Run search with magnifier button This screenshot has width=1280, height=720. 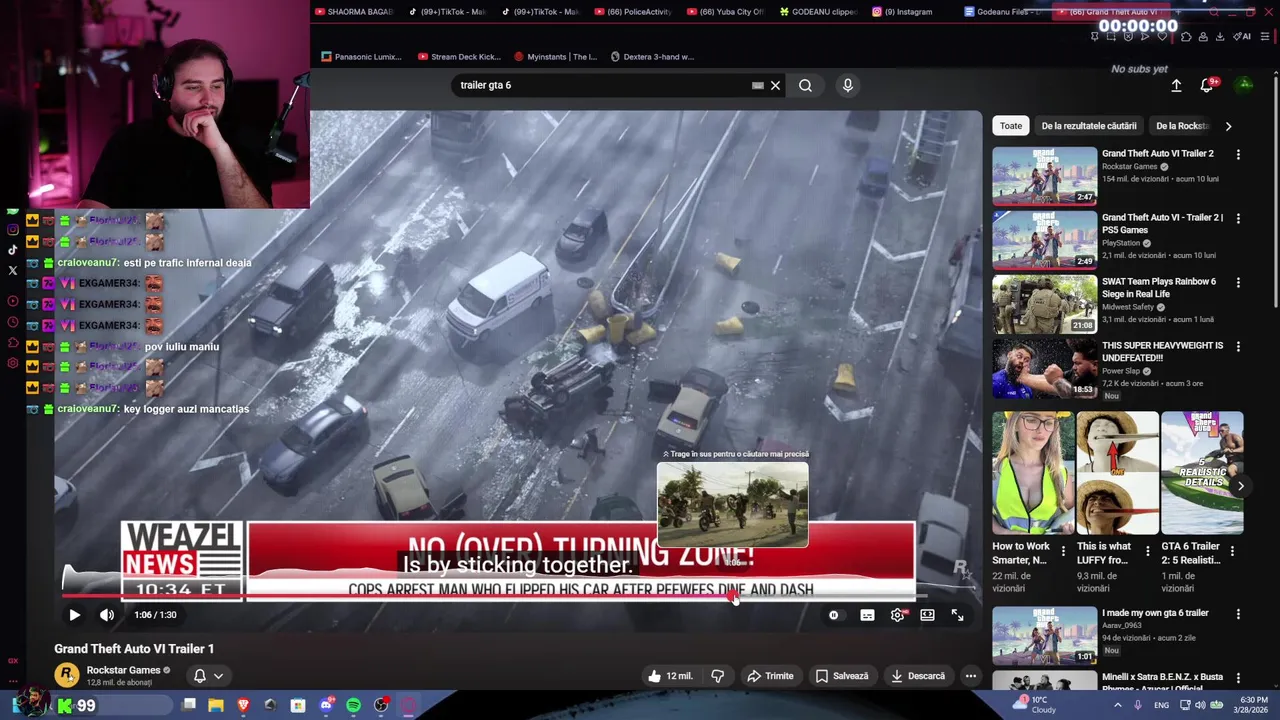tap(805, 85)
